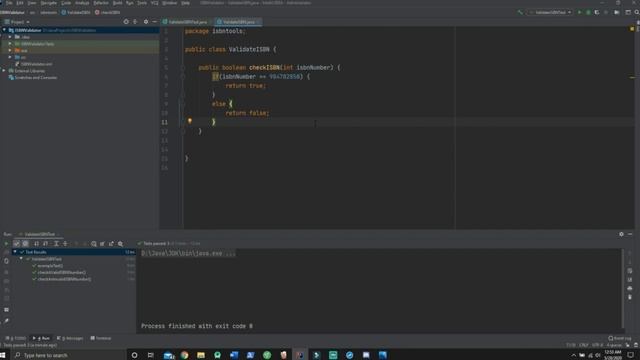Rerun tests with green arrow in Run panel
This screenshot has width=640, height=360.
[x=6, y=244]
